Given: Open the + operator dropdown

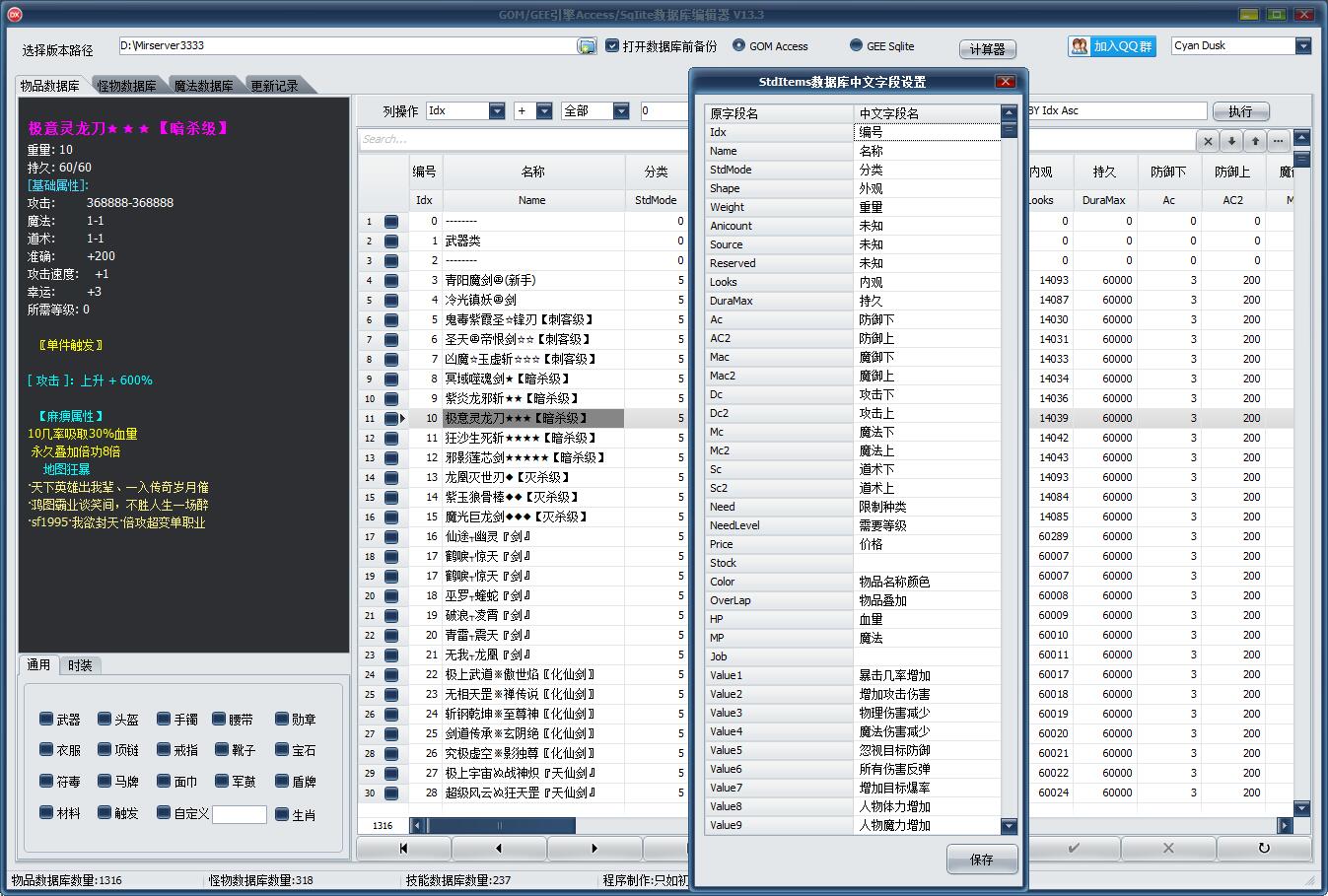Looking at the screenshot, I should pyautogui.click(x=544, y=111).
